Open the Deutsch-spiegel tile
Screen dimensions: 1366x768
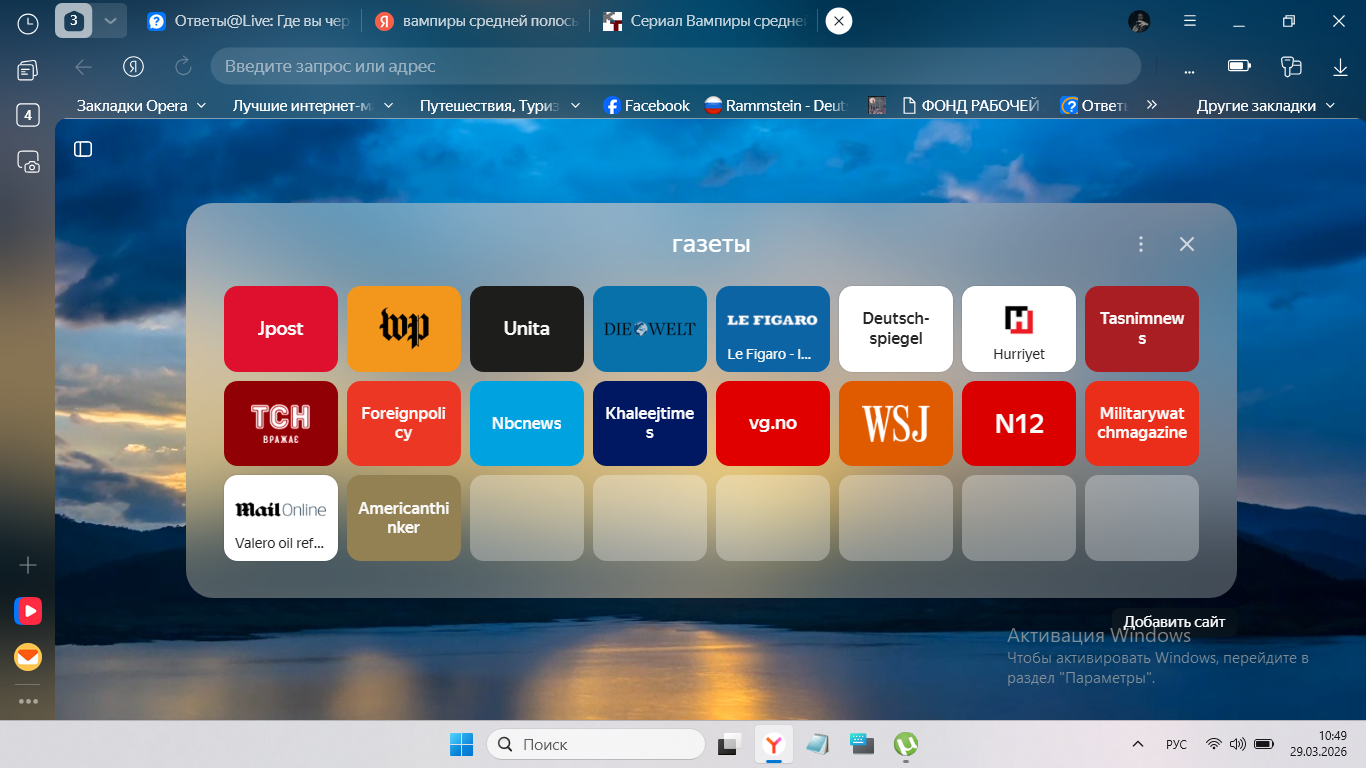pyautogui.click(x=896, y=329)
